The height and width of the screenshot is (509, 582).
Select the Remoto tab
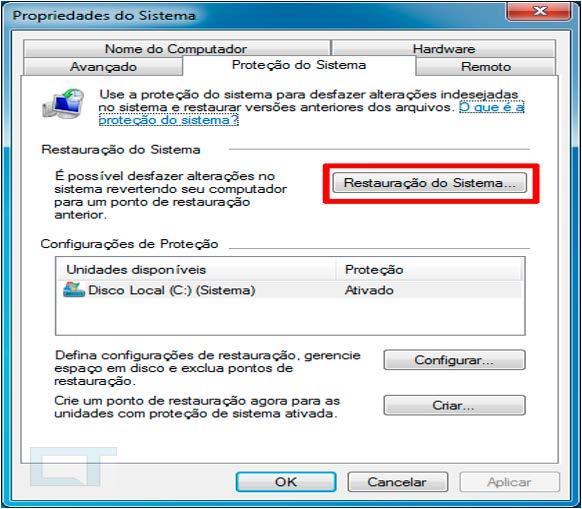click(x=486, y=67)
